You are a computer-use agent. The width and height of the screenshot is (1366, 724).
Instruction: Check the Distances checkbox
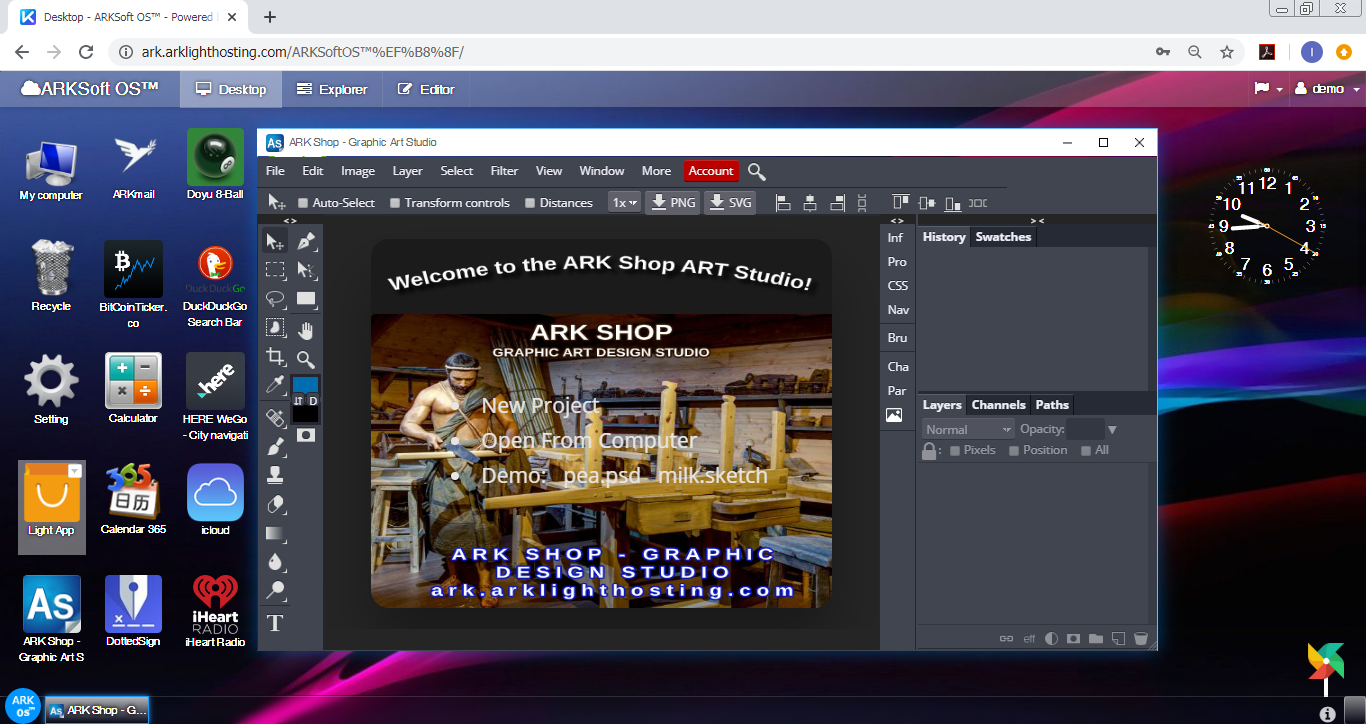tap(530, 203)
